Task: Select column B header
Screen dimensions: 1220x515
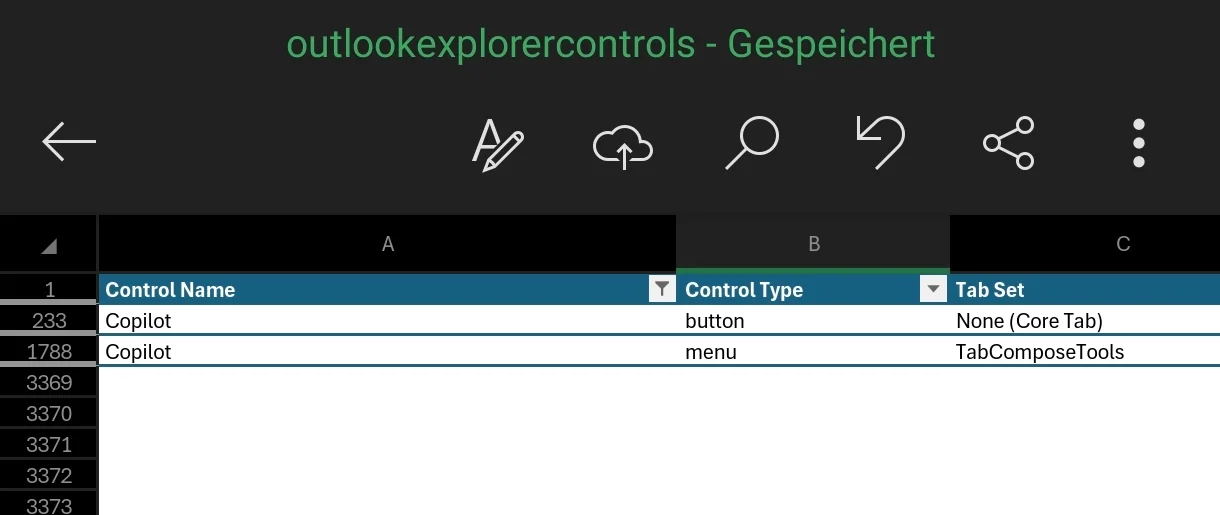Action: tap(813, 244)
